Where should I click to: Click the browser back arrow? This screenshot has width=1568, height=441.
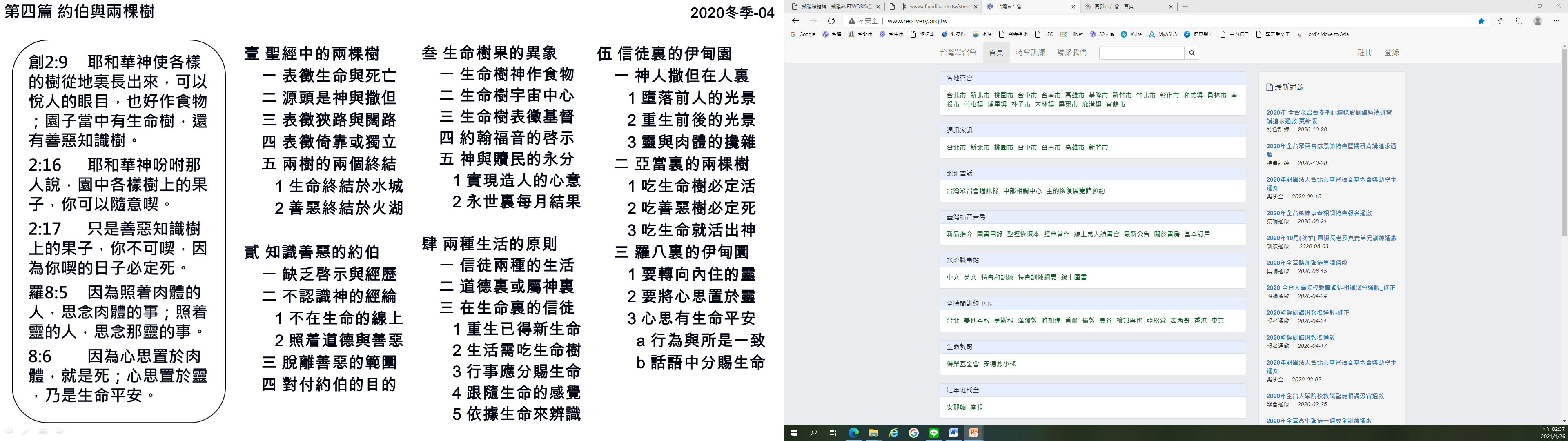point(795,21)
